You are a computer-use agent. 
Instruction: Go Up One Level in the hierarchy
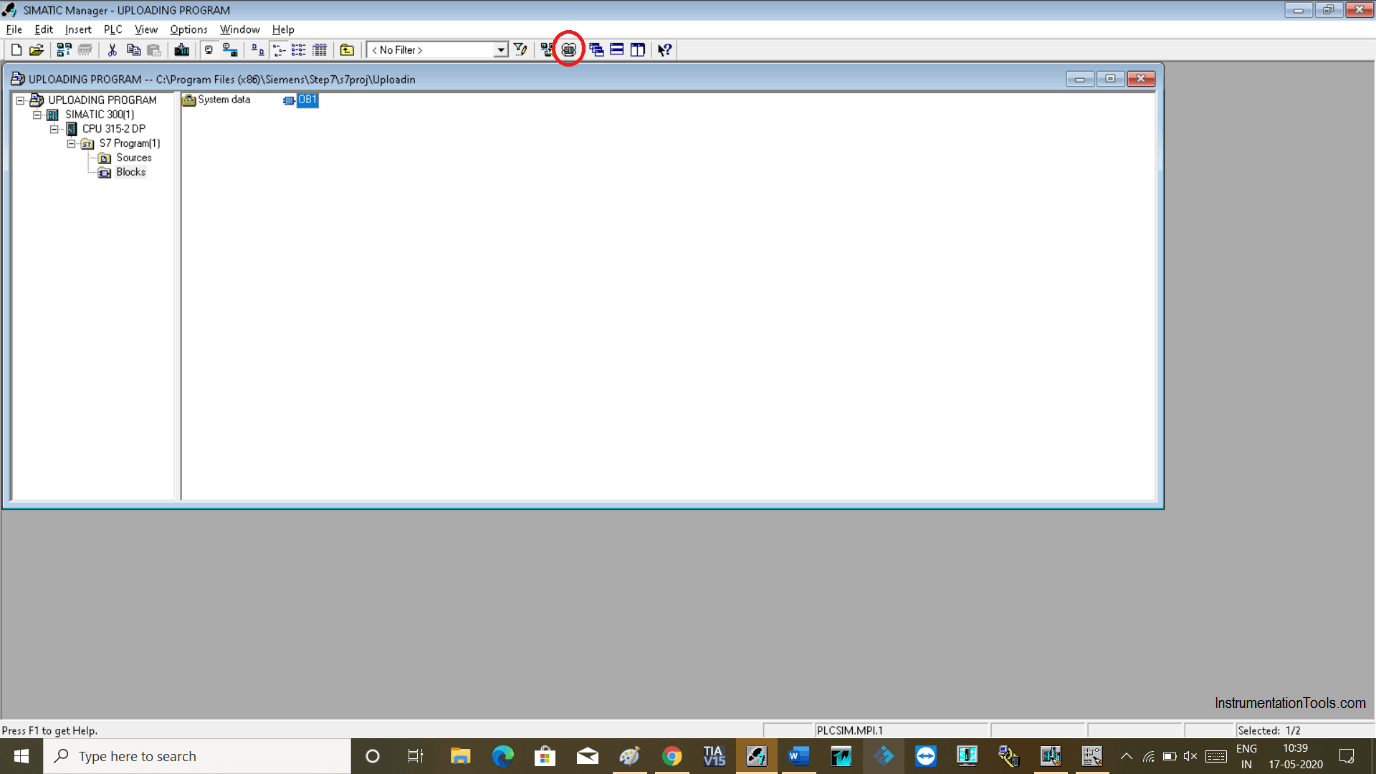click(x=347, y=50)
